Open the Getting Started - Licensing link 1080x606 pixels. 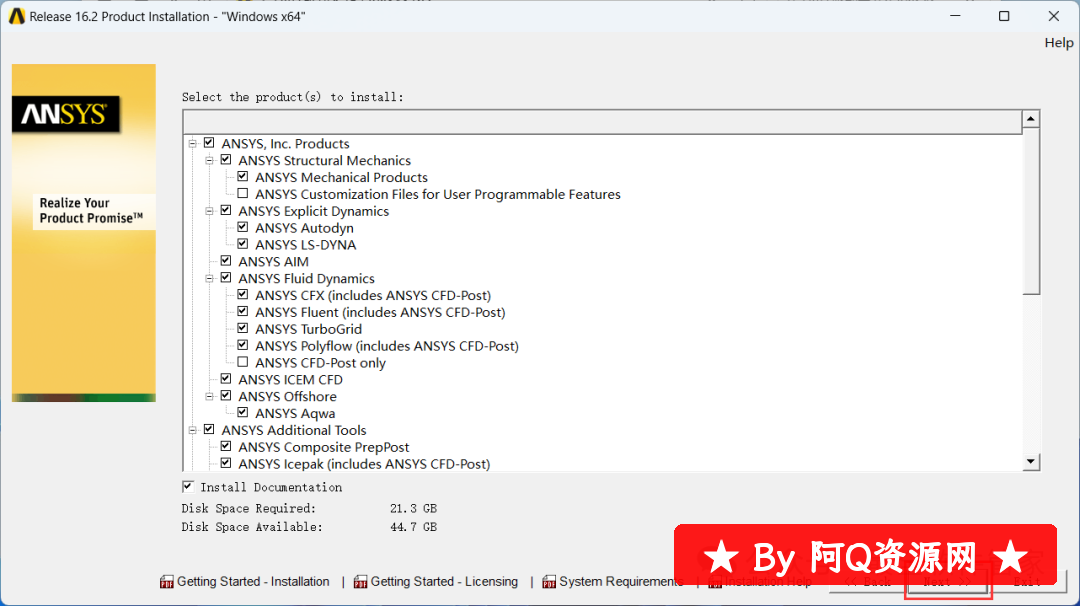pyautogui.click(x=444, y=582)
